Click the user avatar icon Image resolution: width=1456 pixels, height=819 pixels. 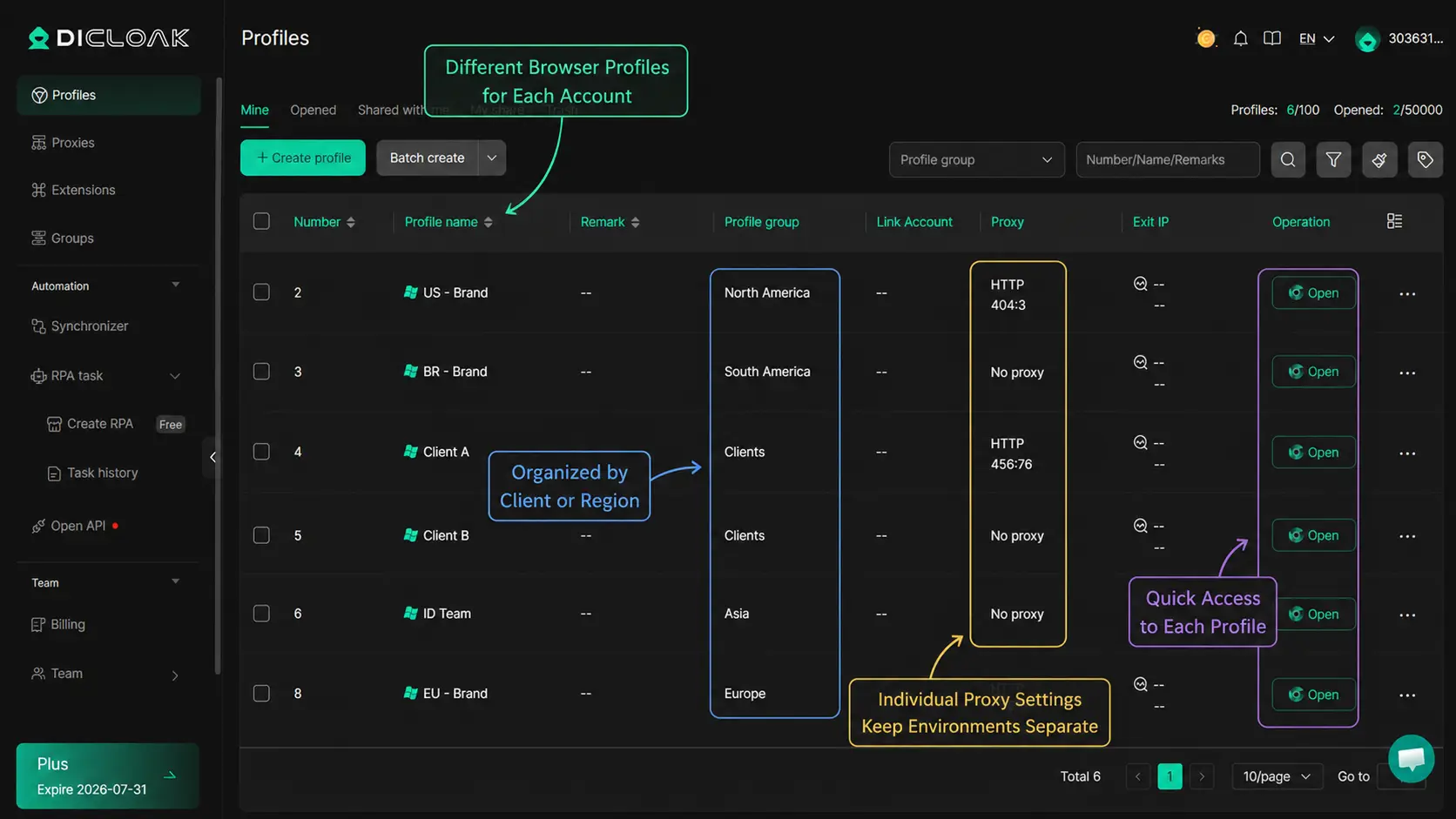click(x=1367, y=39)
